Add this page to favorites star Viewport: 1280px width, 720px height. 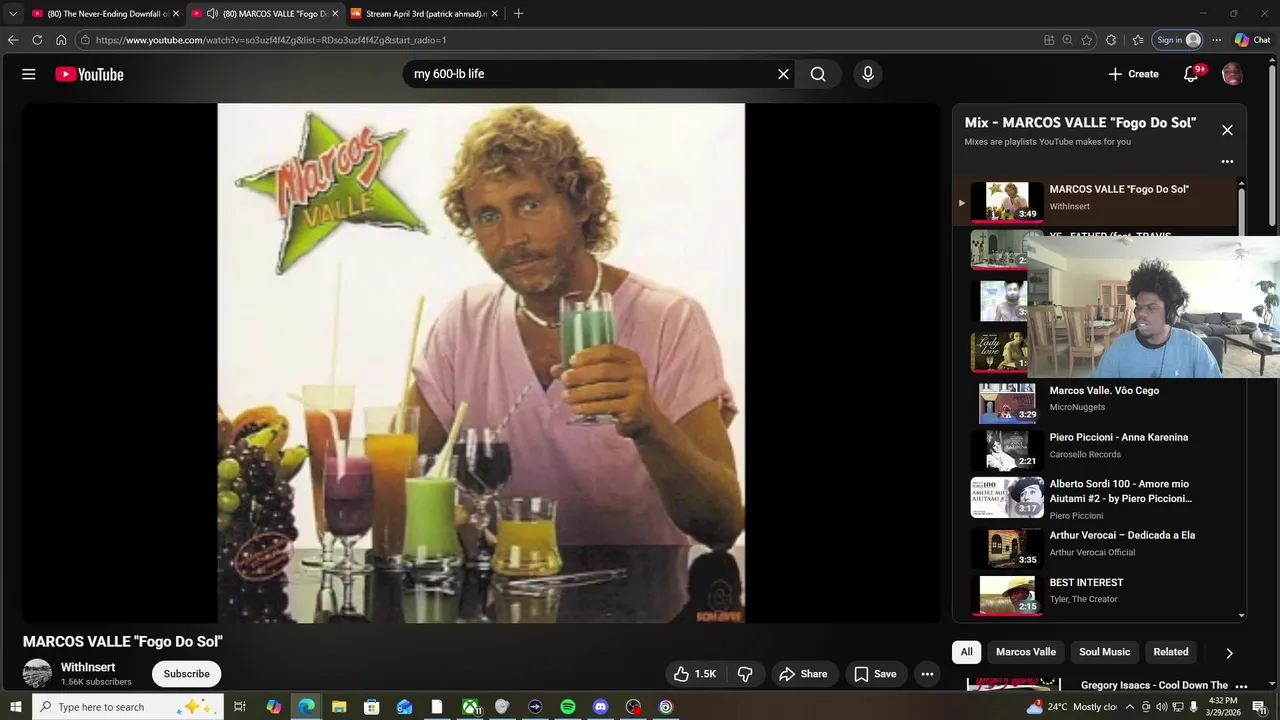pos(1087,40)
